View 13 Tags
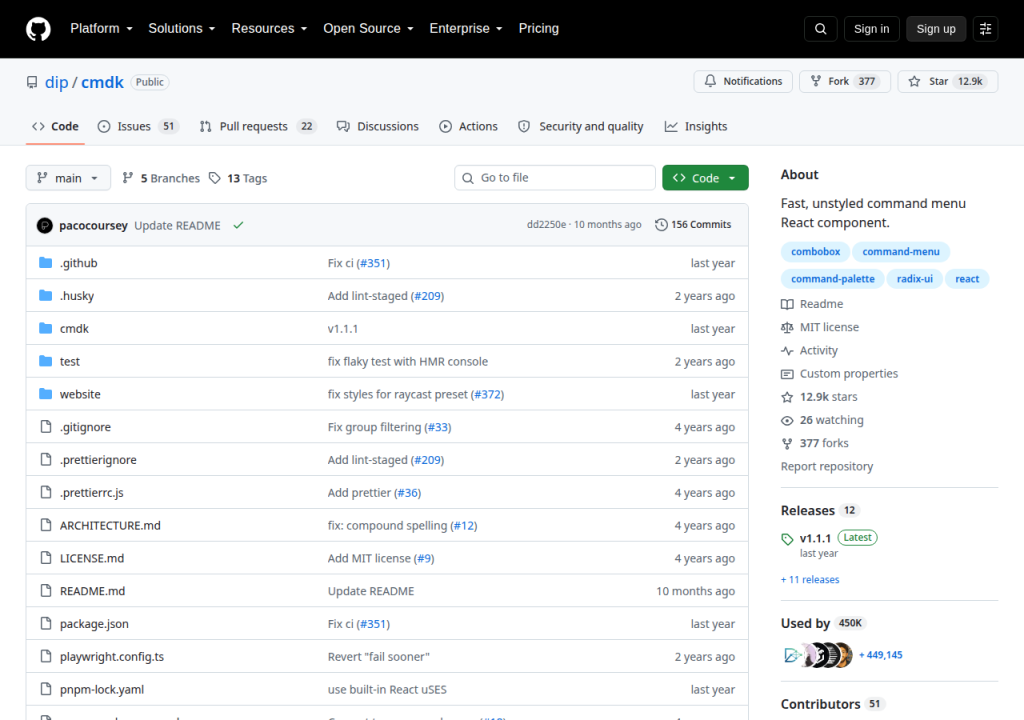Viewport: 1024px width, 720px height. tap(238, 178)
